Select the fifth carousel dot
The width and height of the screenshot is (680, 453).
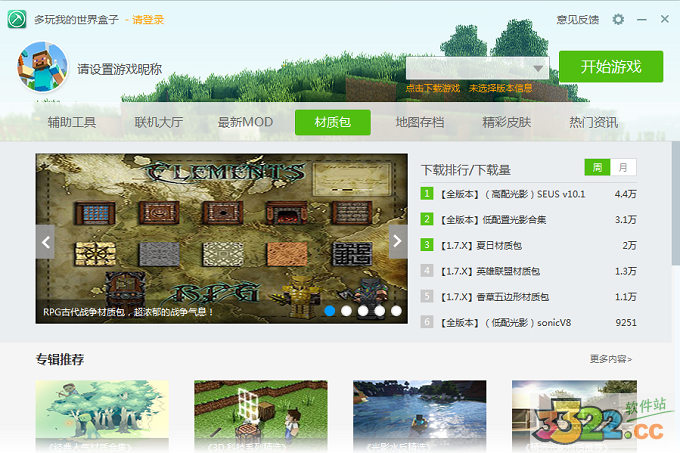tap(396, 311)
